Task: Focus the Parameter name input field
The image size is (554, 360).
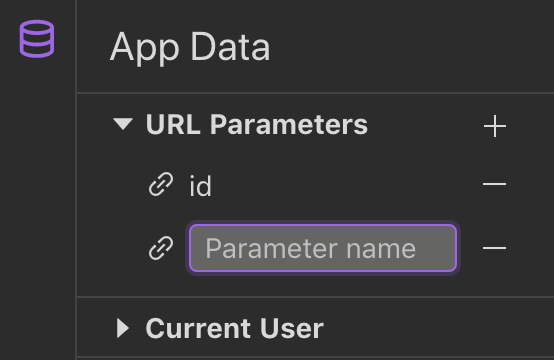Action: coord(323,248)
